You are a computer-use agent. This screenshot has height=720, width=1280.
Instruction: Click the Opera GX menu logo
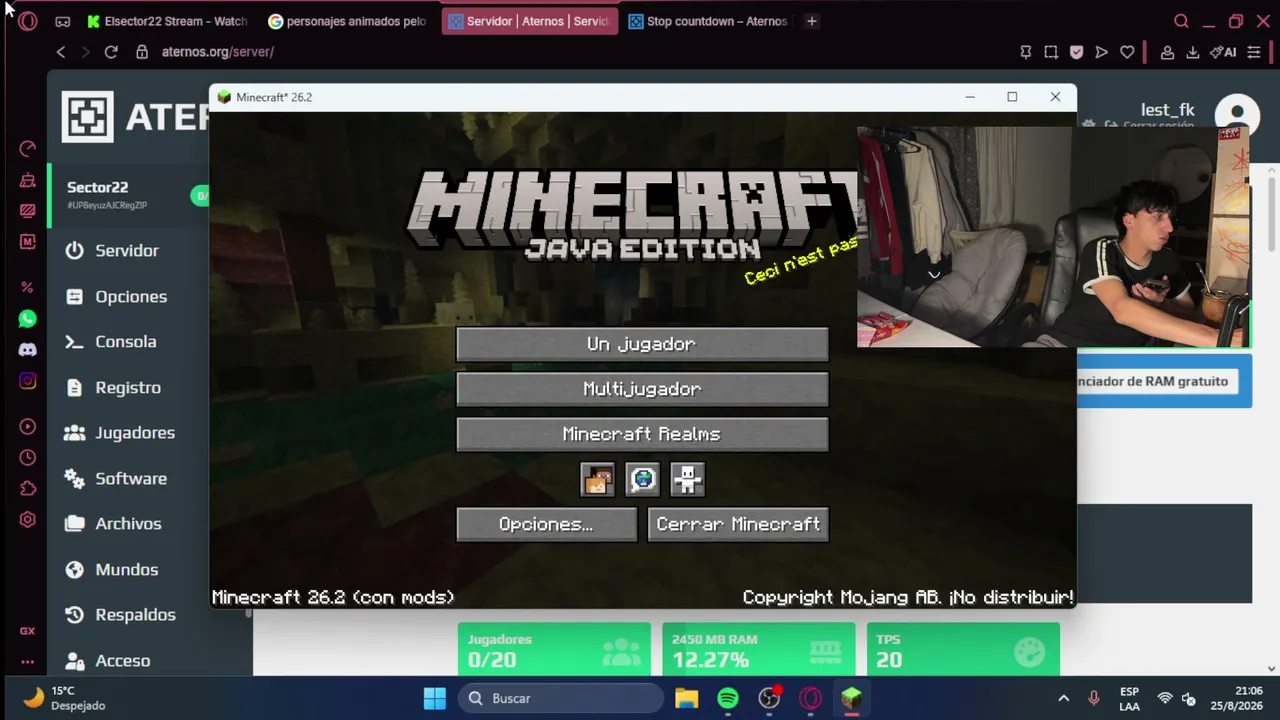28,21
